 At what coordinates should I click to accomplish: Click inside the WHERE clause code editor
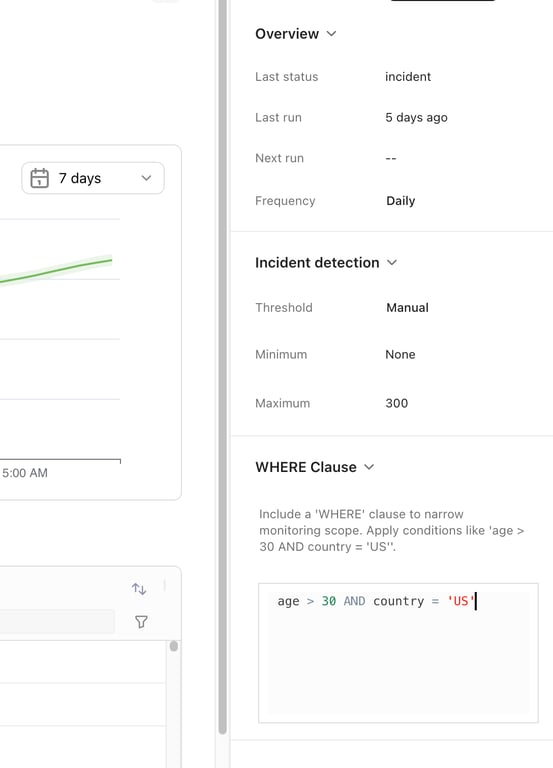[x=398, y=653]
